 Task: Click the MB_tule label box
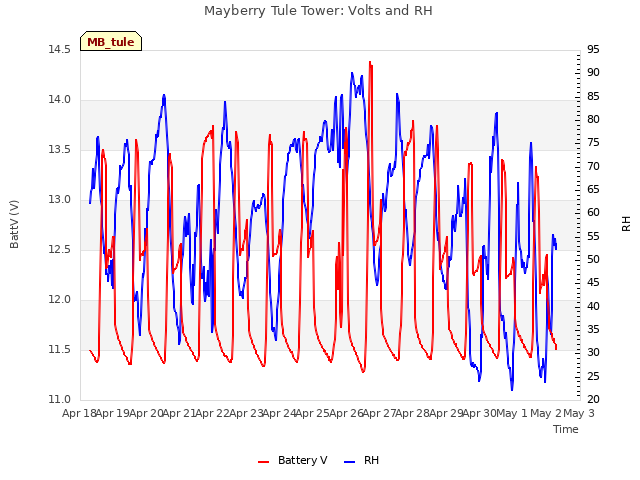pos(111,41)
